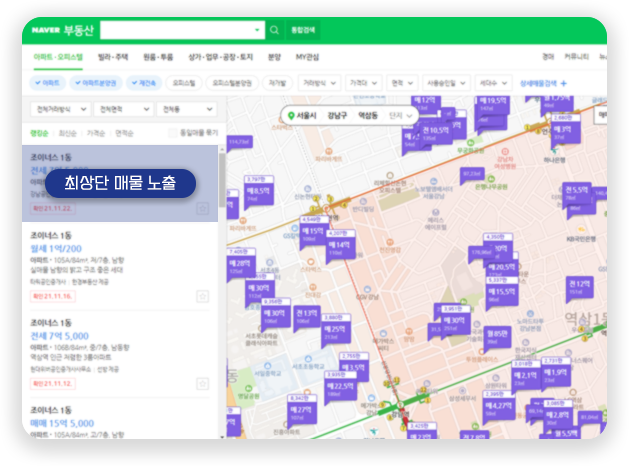This screenshot has width=629, height=466.
Task: Expand the 전체동 dropdown
Action: (x=187, y=109)
